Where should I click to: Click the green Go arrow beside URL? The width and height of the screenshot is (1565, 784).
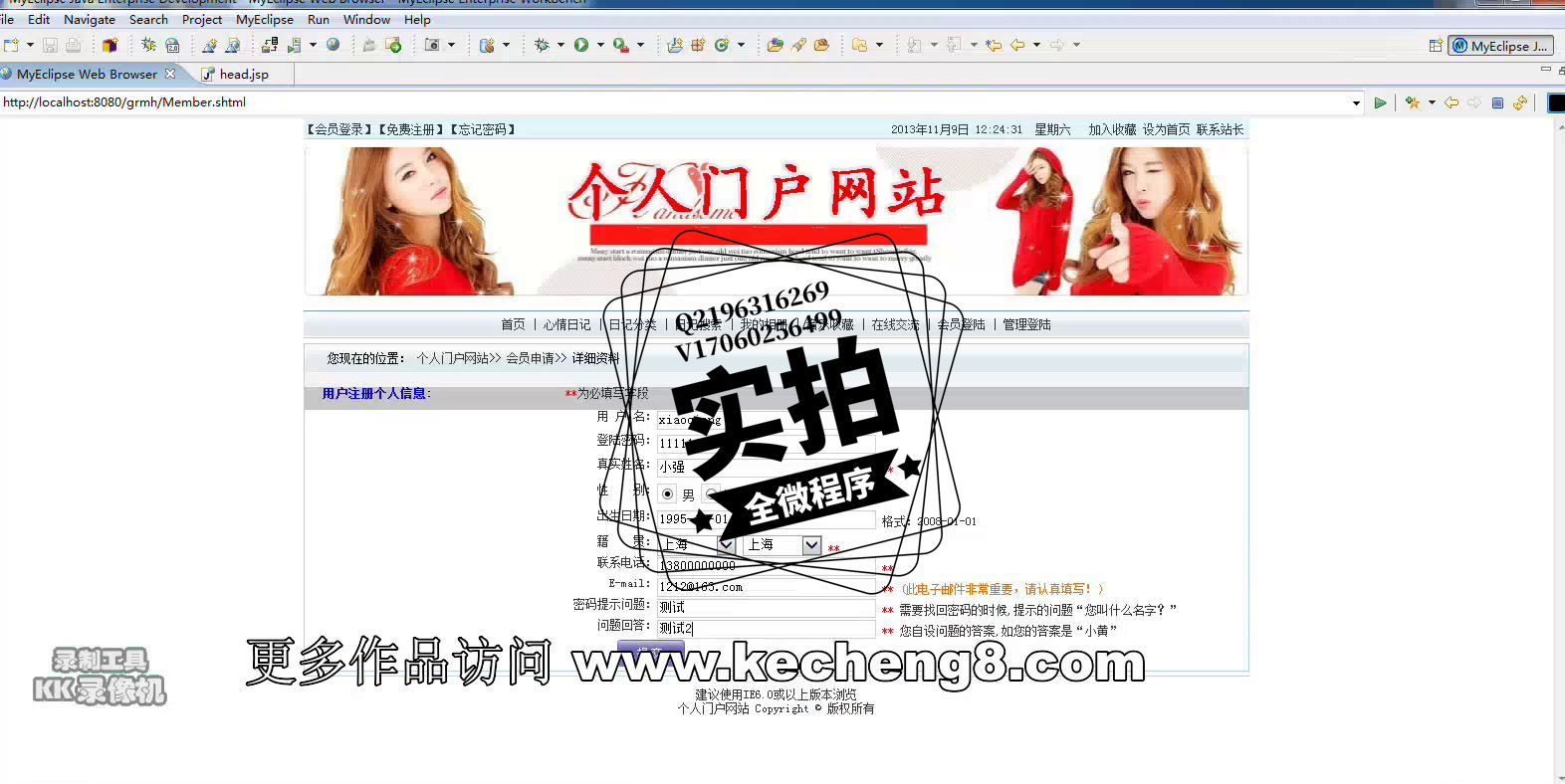(x=1380, y=102)
